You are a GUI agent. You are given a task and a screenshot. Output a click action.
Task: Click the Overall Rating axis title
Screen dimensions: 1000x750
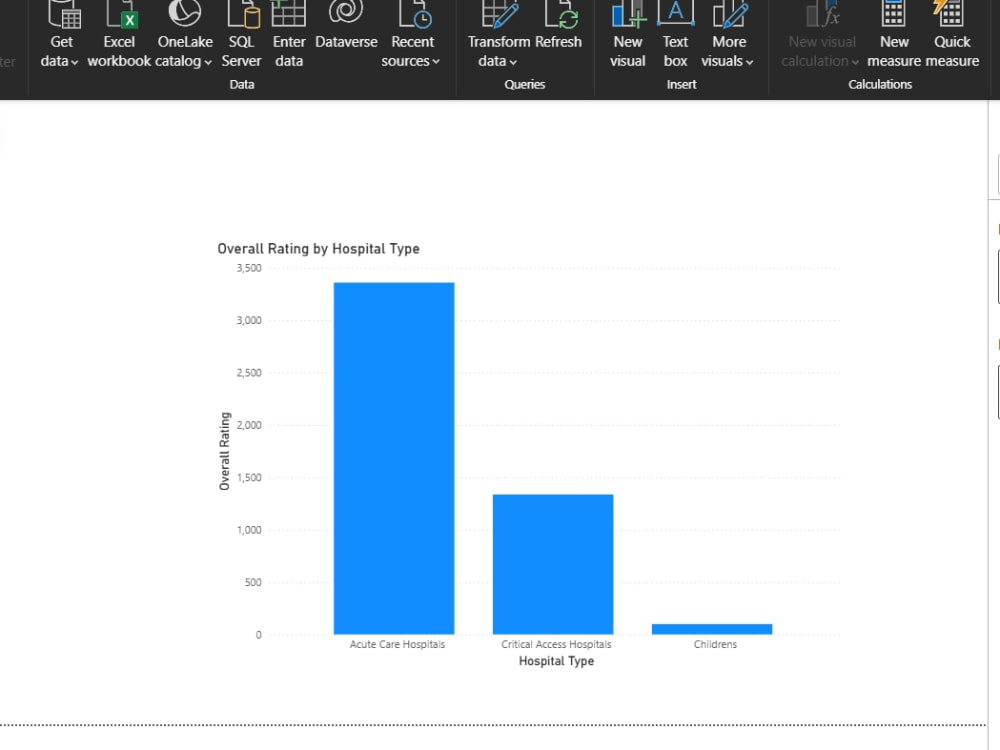click(224, 451)
